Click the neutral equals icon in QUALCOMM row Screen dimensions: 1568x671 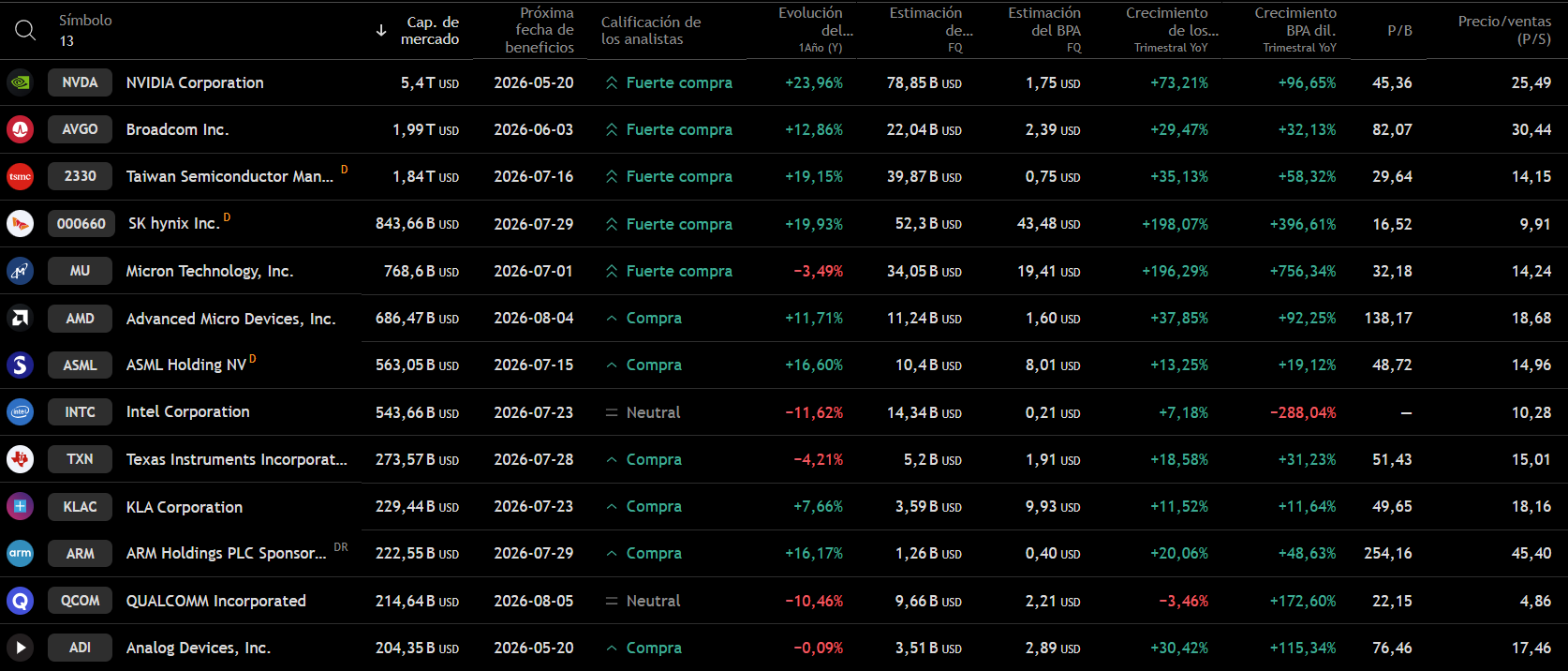pos(612,601)
